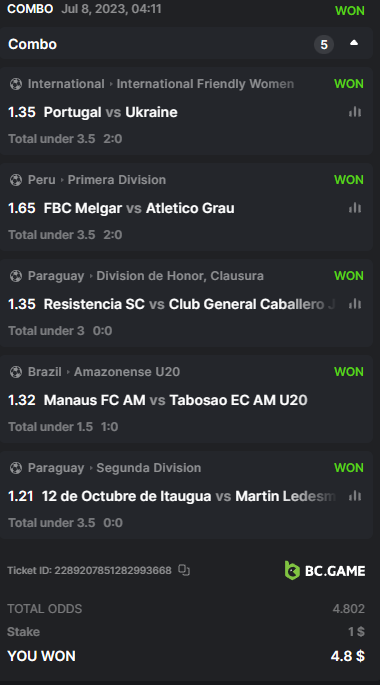Copy the Ticket ID to clipboard
The image size is (380, 685).
184,570
